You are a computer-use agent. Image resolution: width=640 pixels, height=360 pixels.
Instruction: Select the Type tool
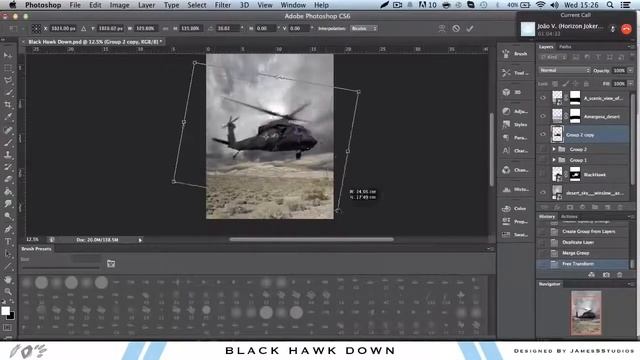[x=7, y=241]
